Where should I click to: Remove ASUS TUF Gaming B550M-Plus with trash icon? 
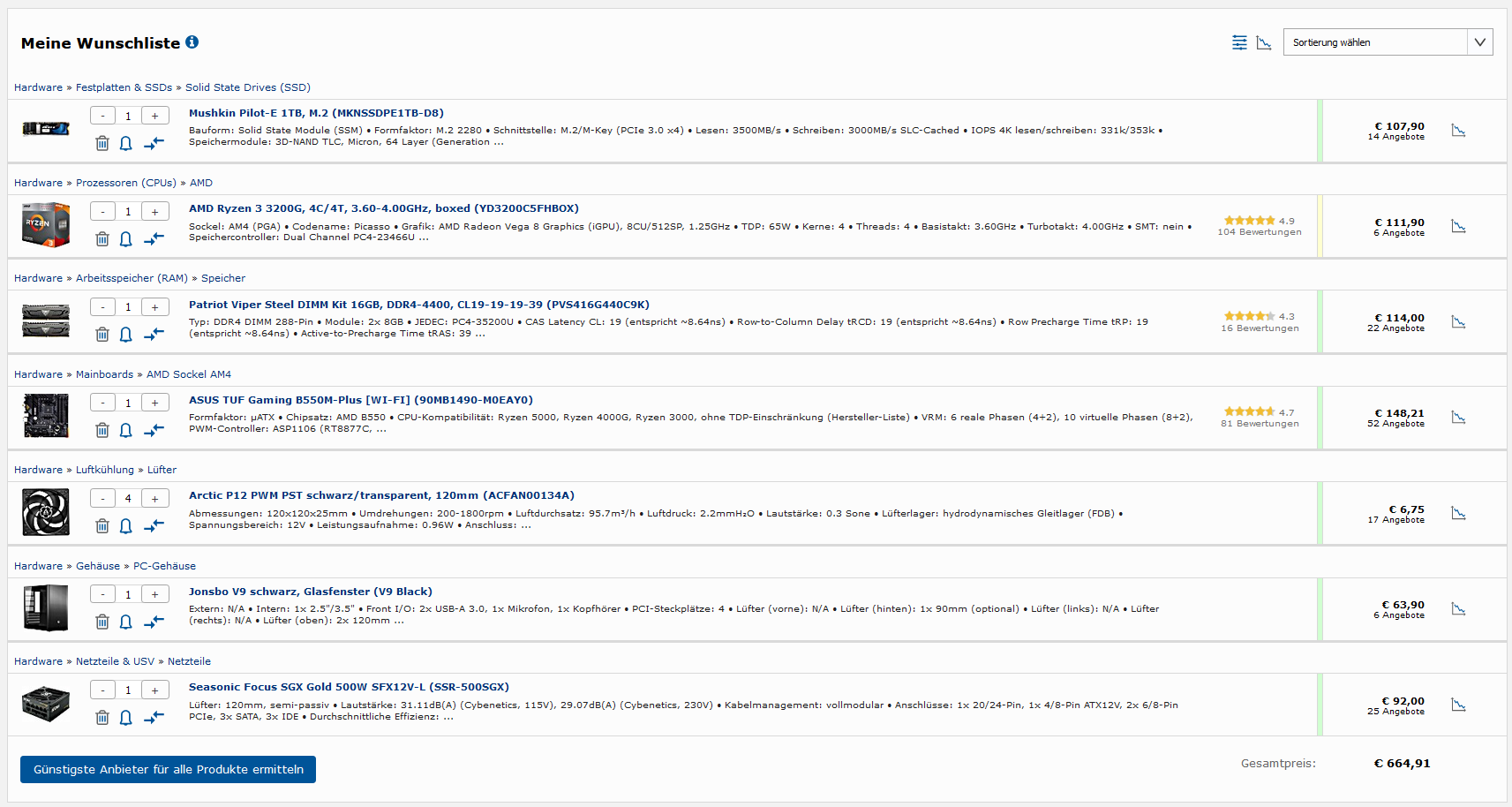click(x=102, y=430)
